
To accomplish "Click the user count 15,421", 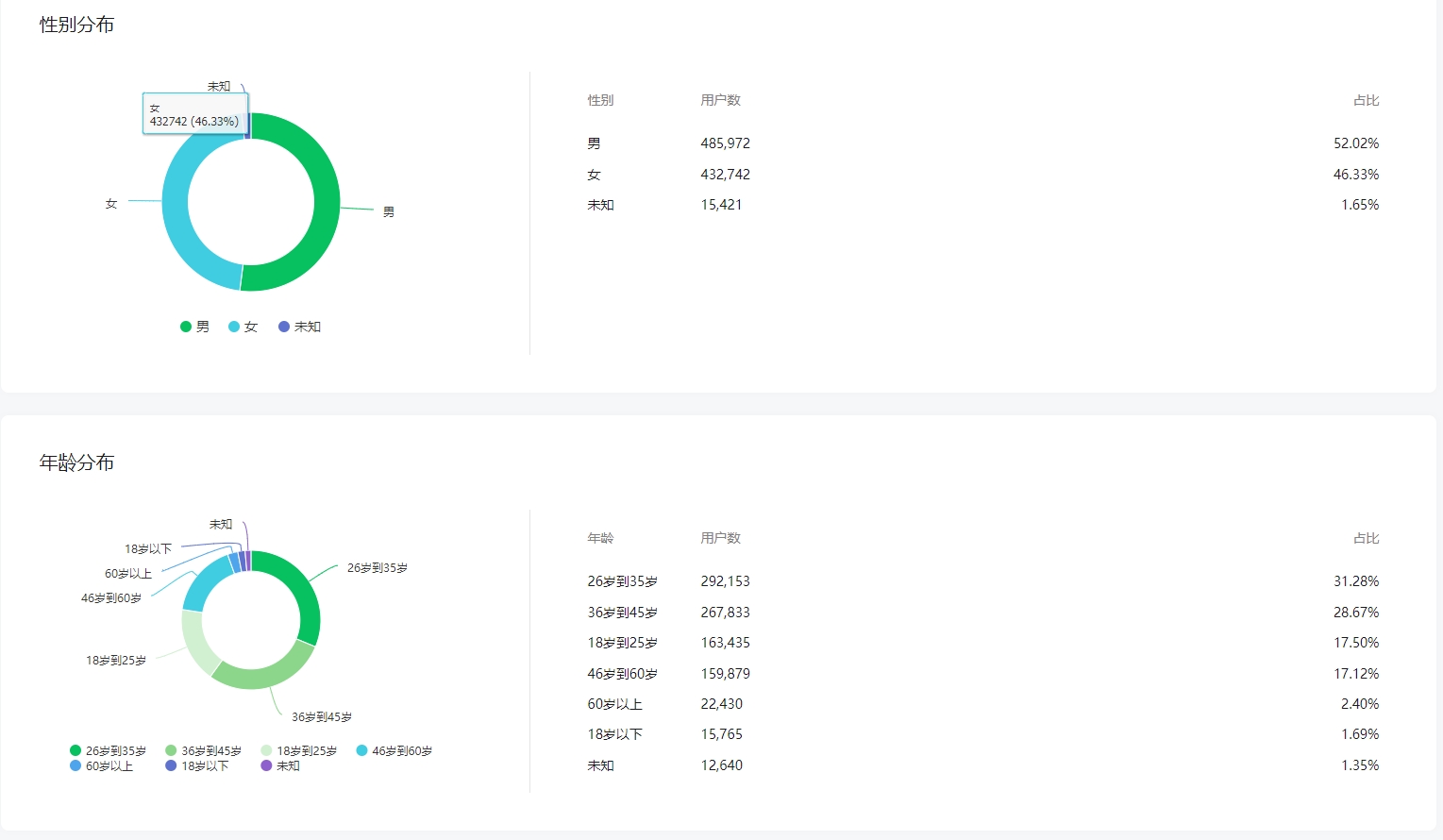I will (721, 205).
